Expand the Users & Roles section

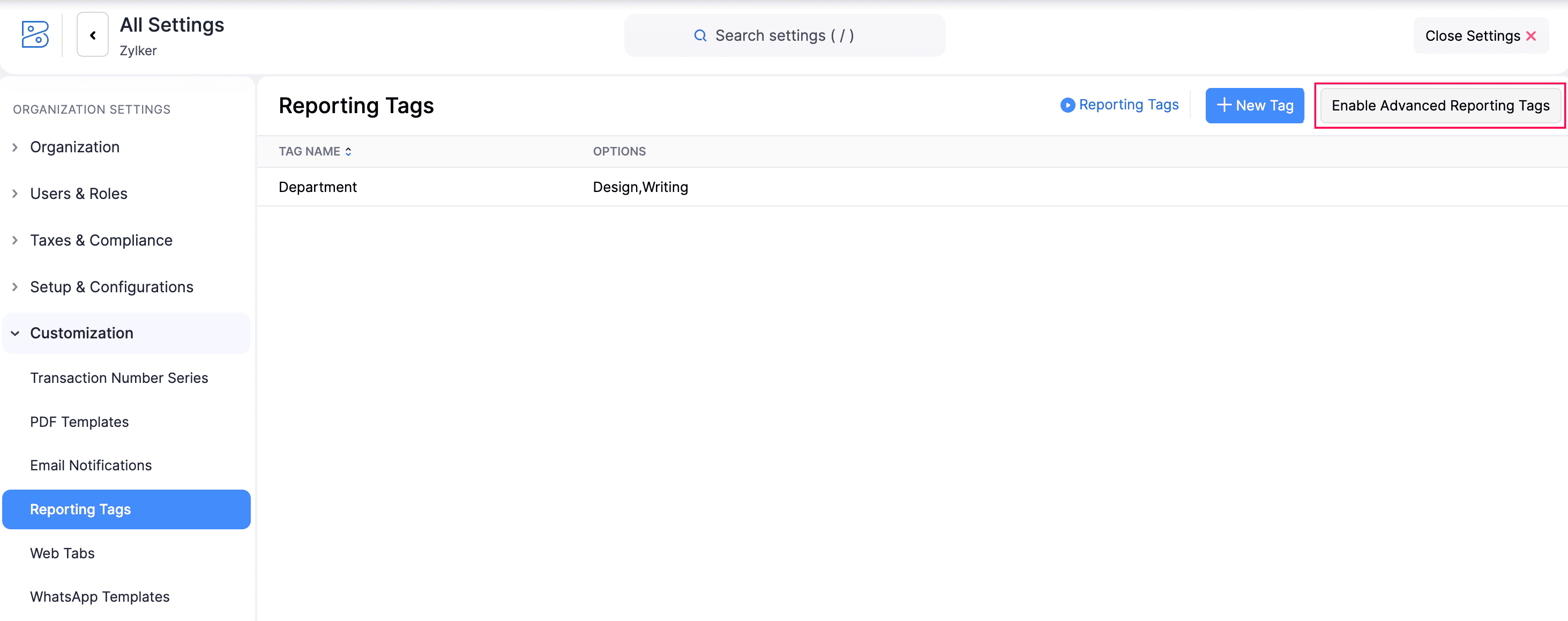pos(79,193)
